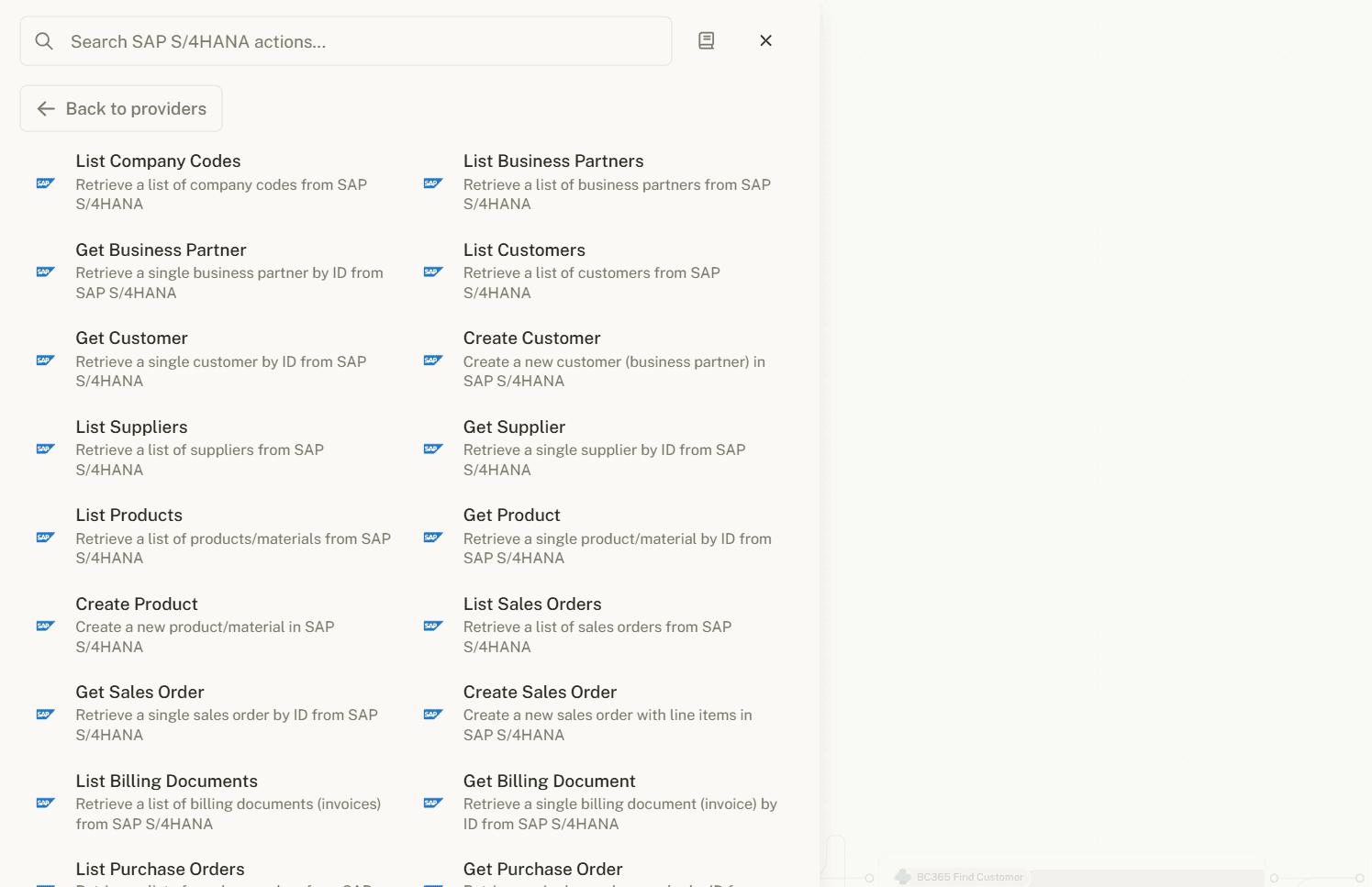This screenshot has height=887, width=1372.
Task: Click the back arrow icon on Back to providers
Action: click(x=46, y=108)
